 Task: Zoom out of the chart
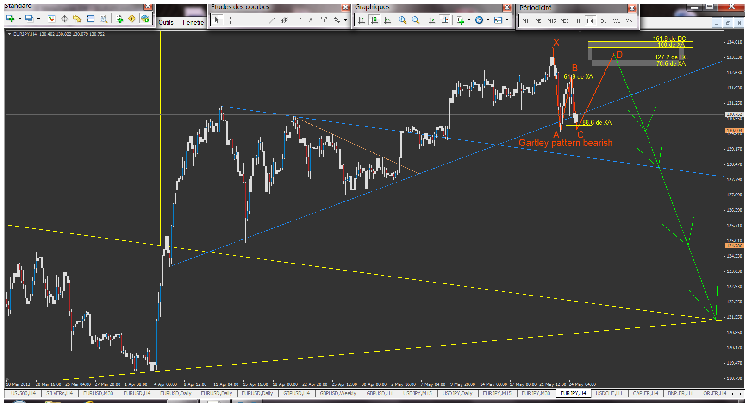(416, 20)
